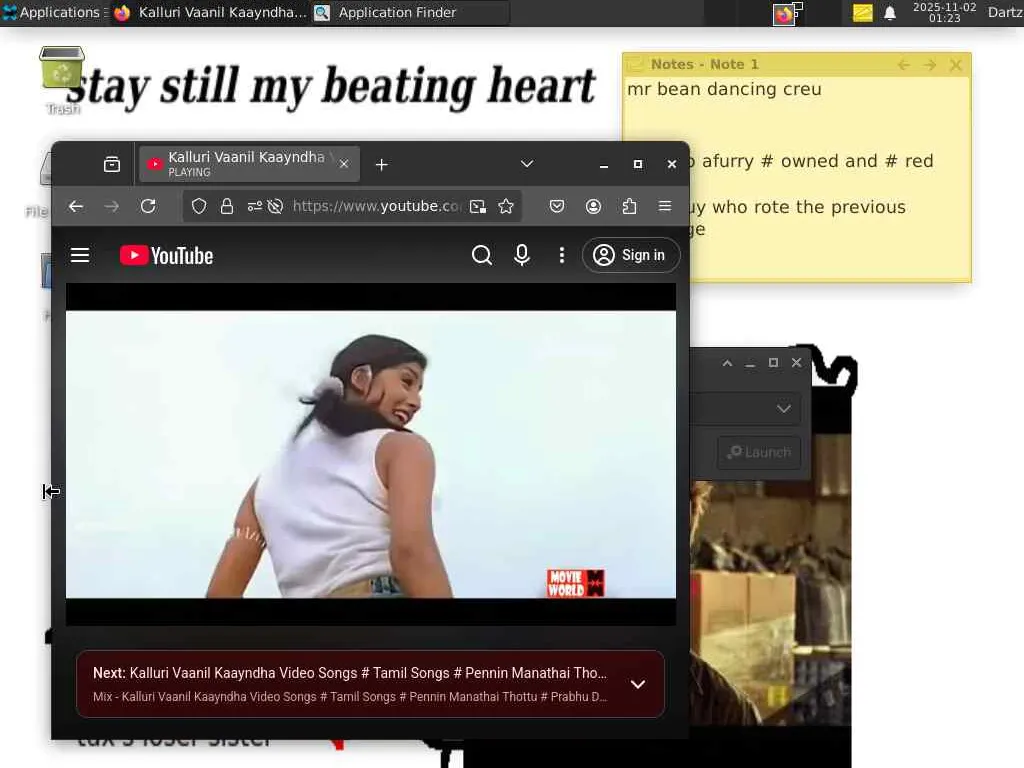Open YouTube search

[481, 255]
